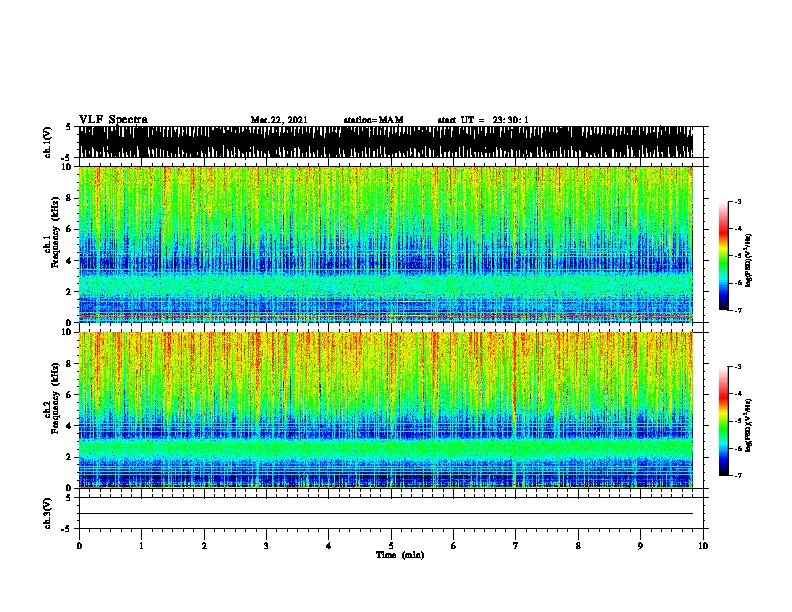Click the "station=MAM" label
Image resolution: width=792 pixels, height=612 pixels.
click(373, 120)
